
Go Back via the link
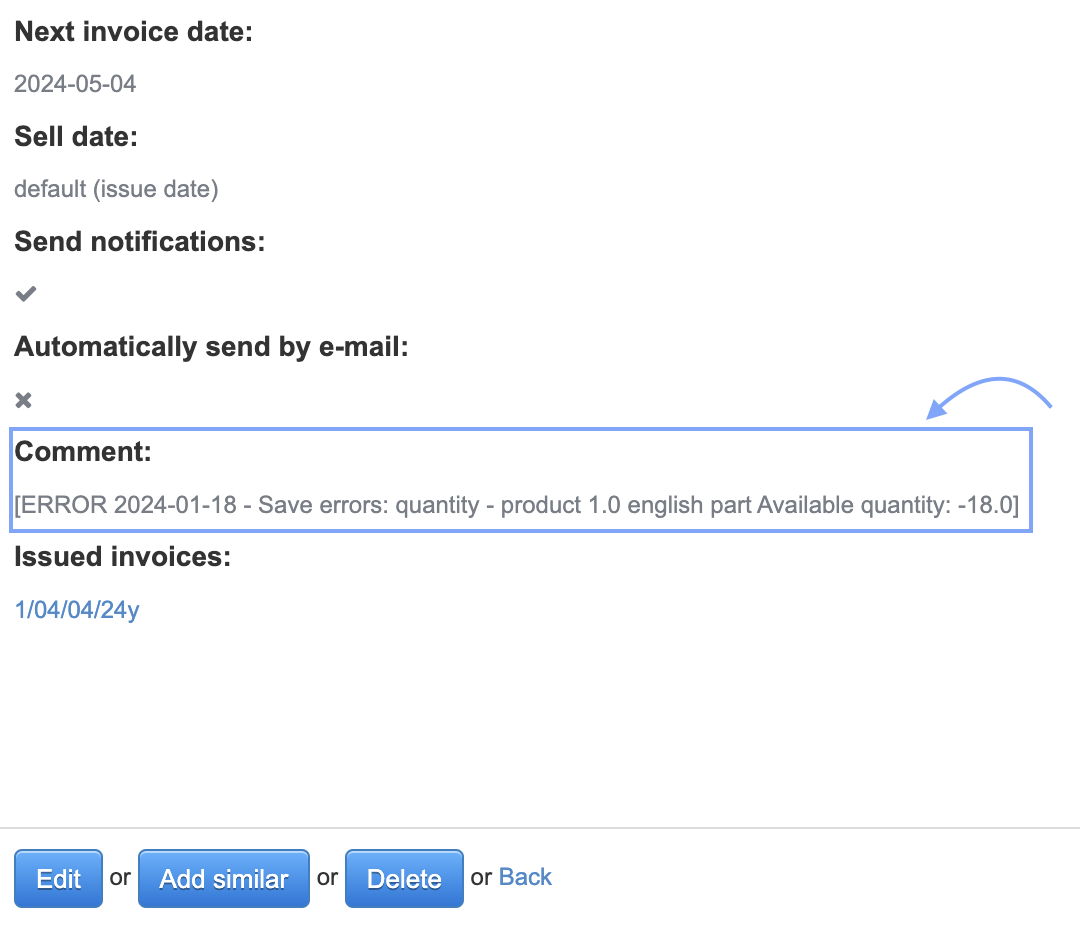click(x=525, y=877)
